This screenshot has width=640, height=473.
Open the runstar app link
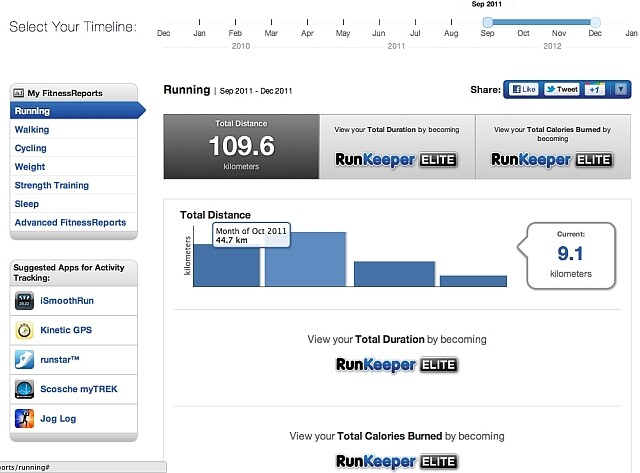[60, 360]
